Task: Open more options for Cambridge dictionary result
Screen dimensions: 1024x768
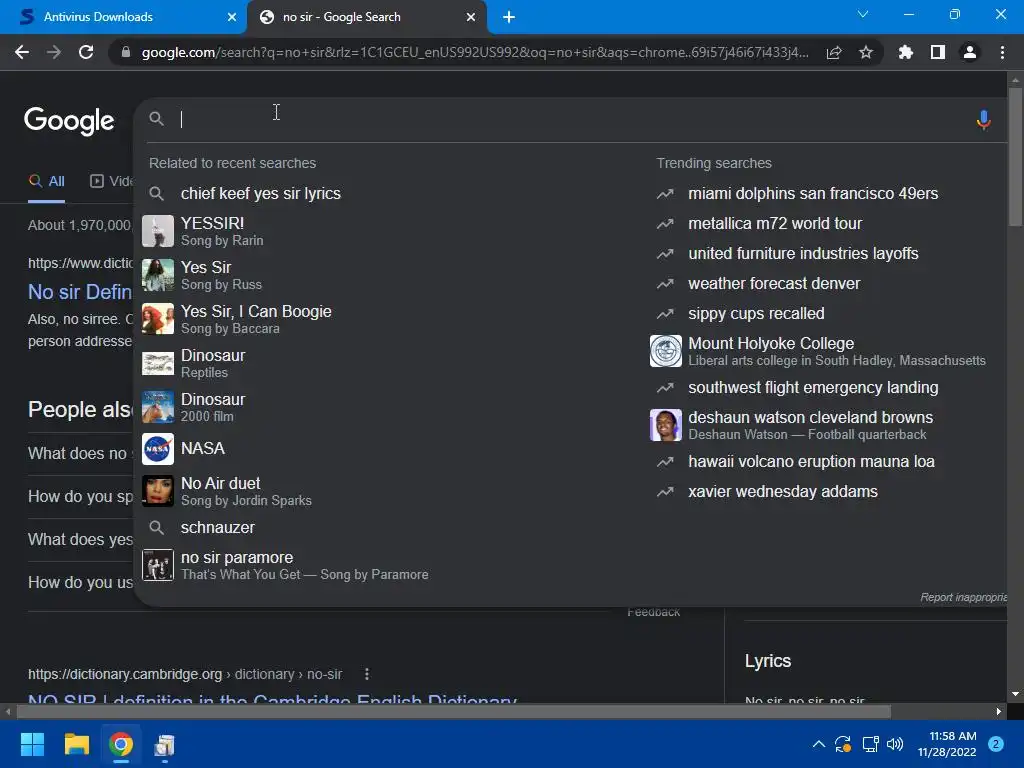Action: point(366,673)
